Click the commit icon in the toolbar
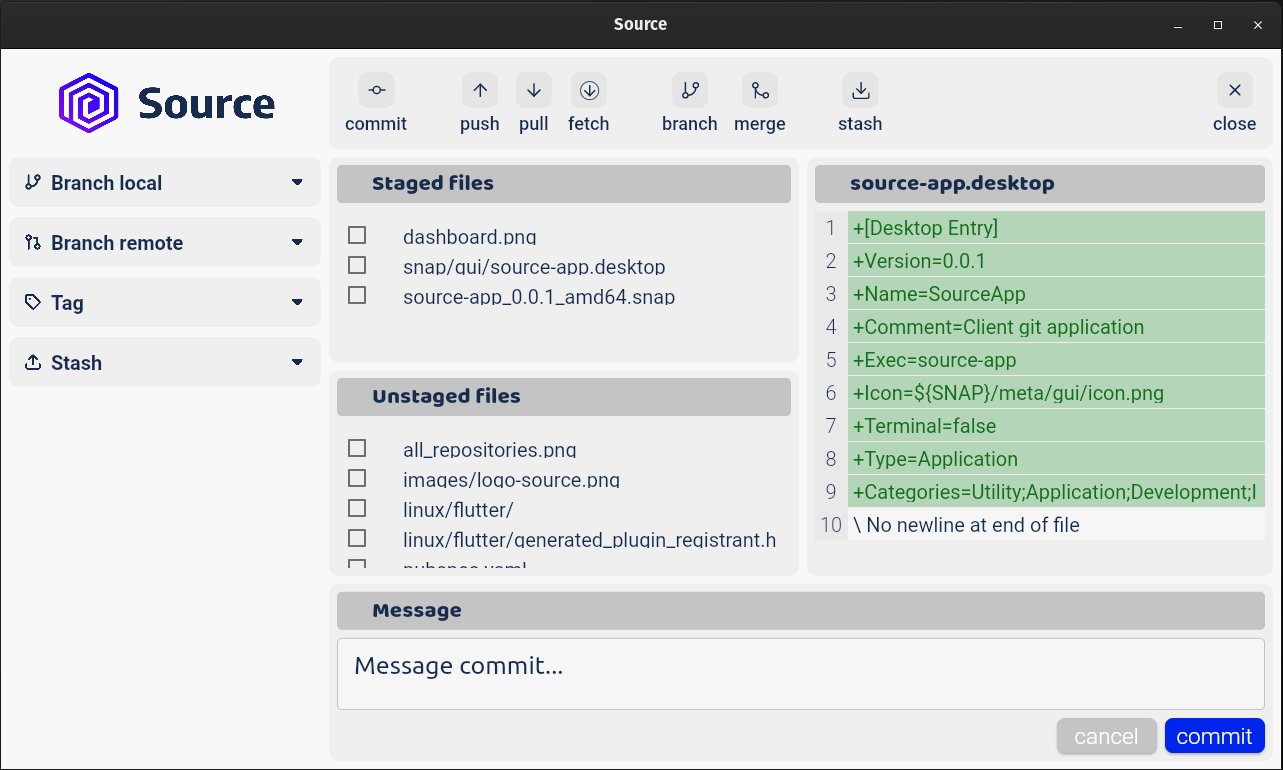1283x770 pixels. [x=376, y=89]
